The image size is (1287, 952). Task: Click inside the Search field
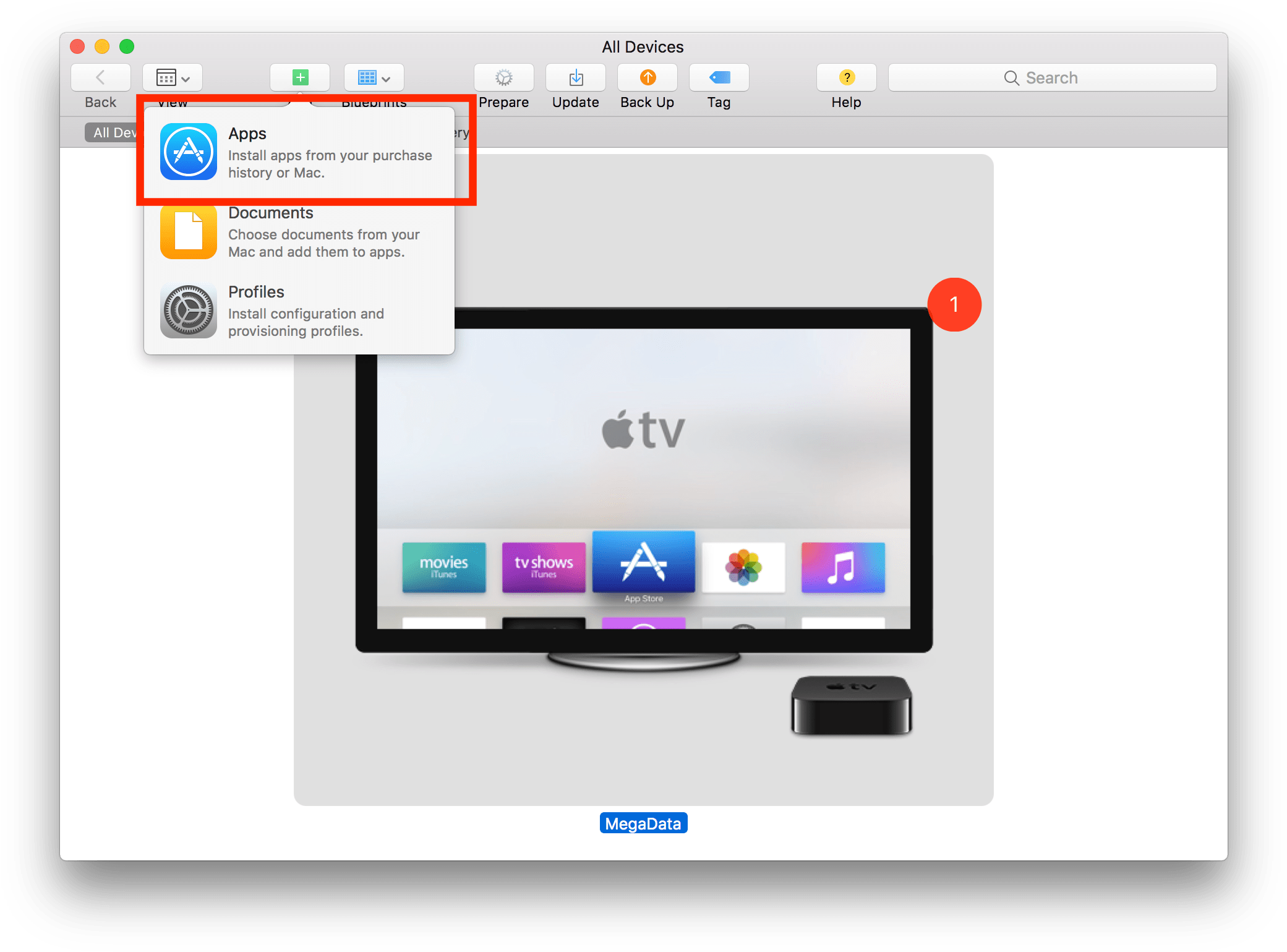tap(1051, 77)
